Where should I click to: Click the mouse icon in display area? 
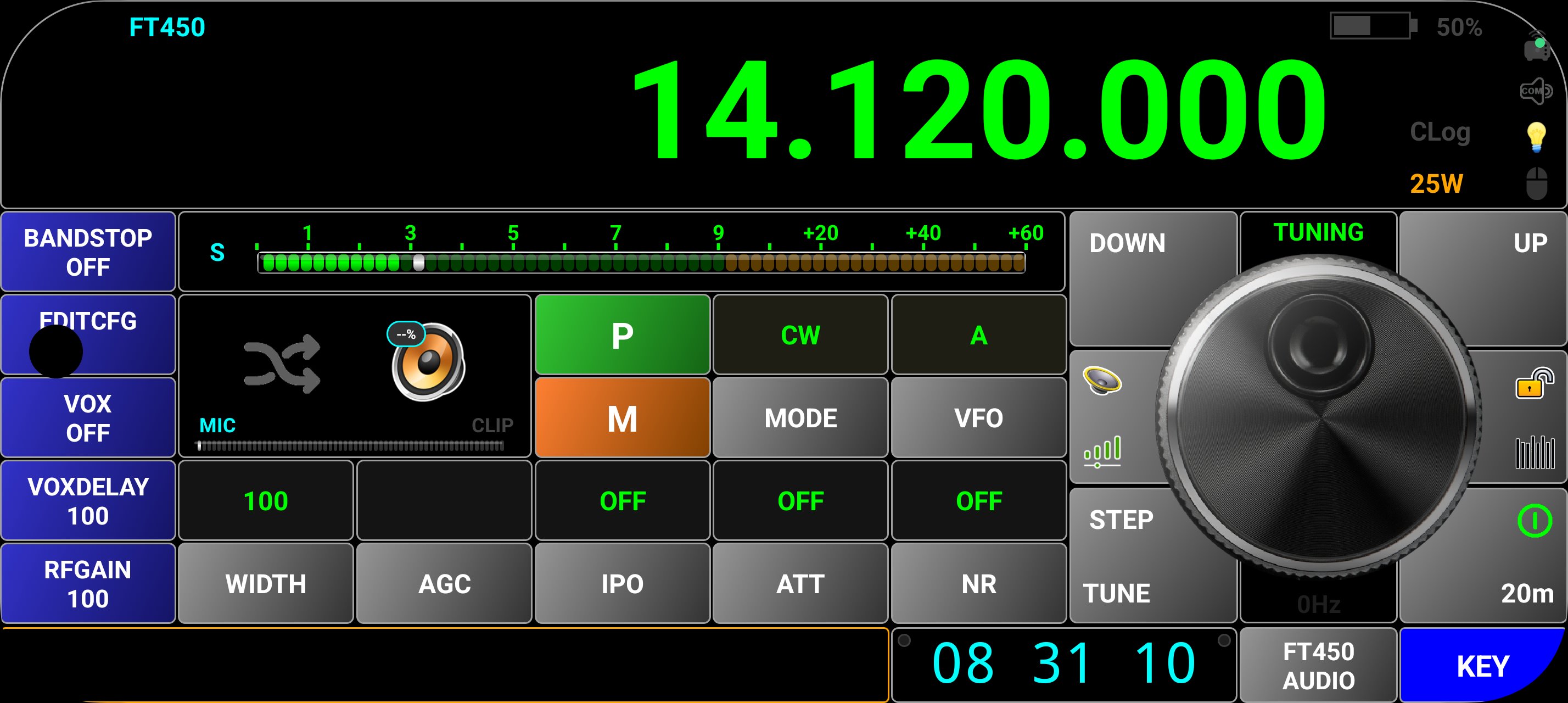[1536, 182]
